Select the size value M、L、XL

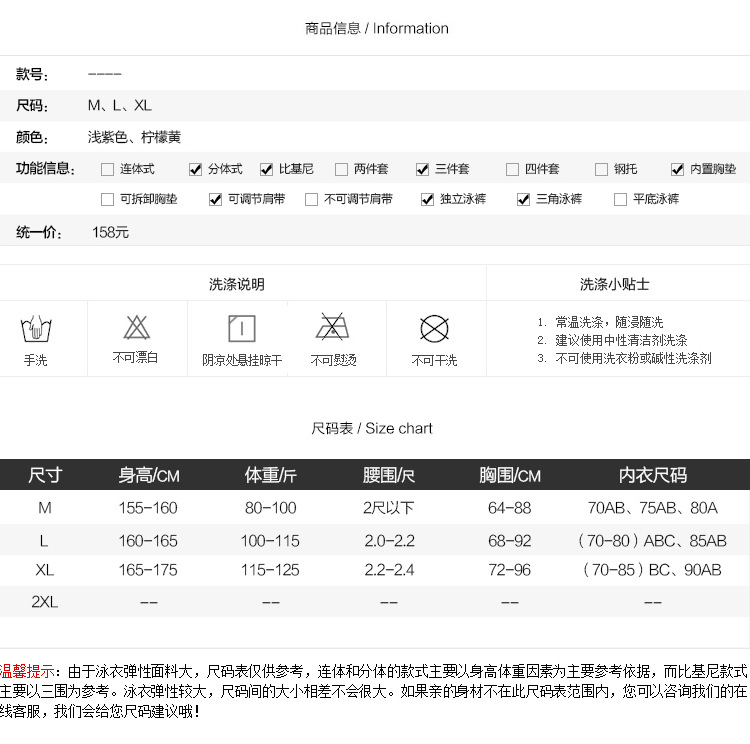[120, 105]
